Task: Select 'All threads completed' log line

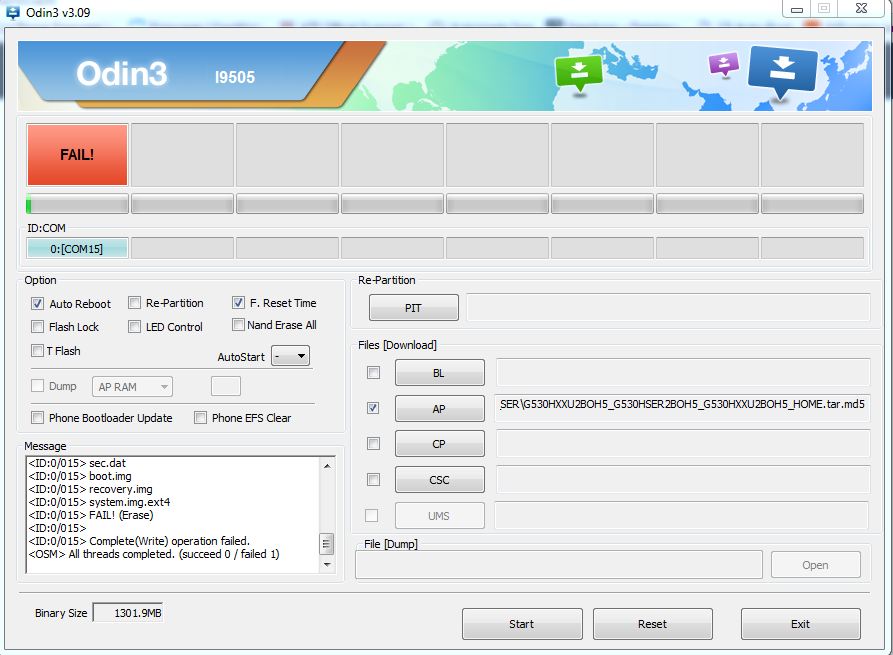Action: 154,554
